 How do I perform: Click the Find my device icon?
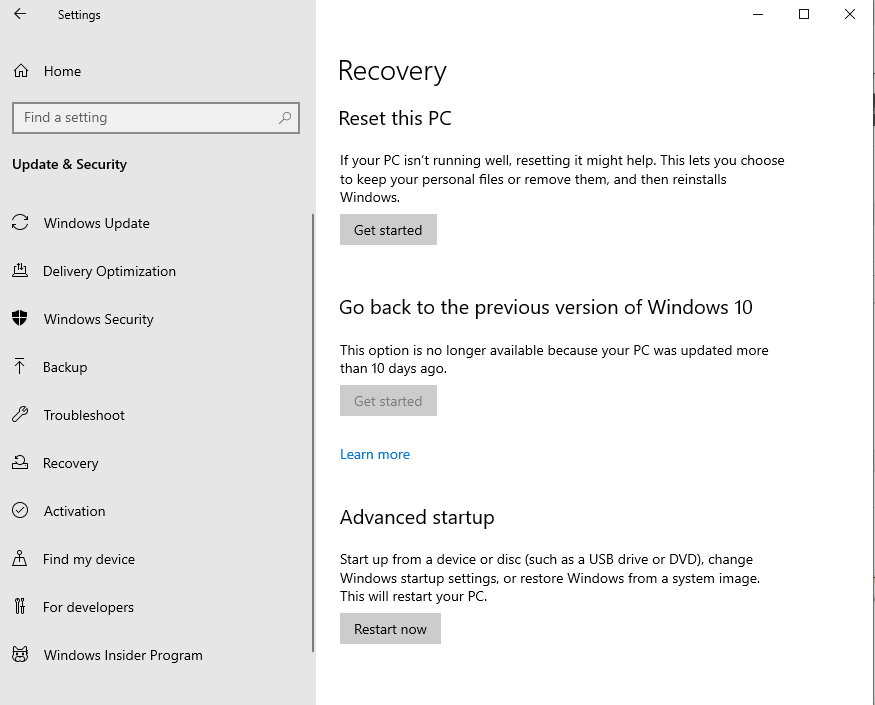[x=20, y=558]
